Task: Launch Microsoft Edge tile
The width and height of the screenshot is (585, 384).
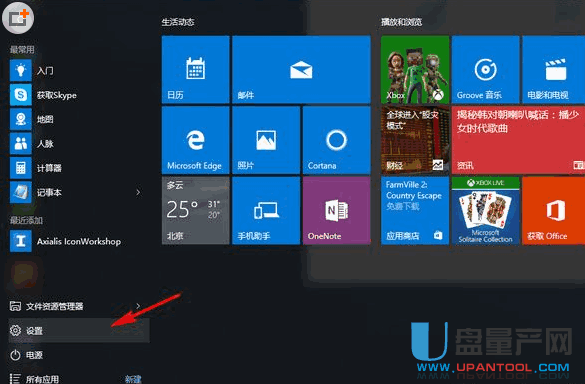Action: [x=195, y=140]
